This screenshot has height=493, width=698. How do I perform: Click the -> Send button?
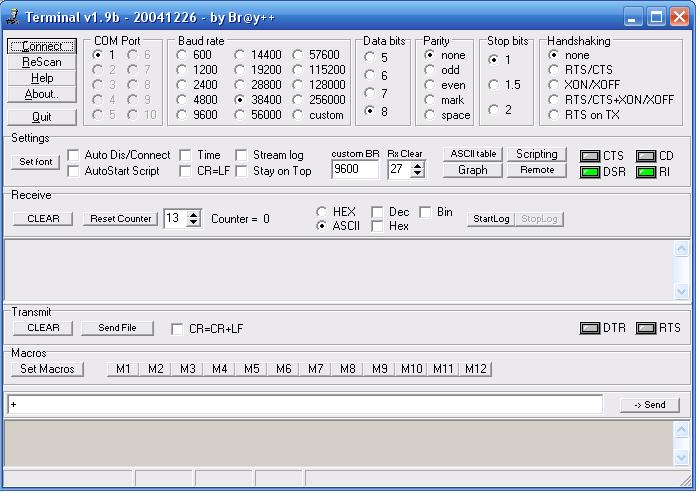point(650,405)
